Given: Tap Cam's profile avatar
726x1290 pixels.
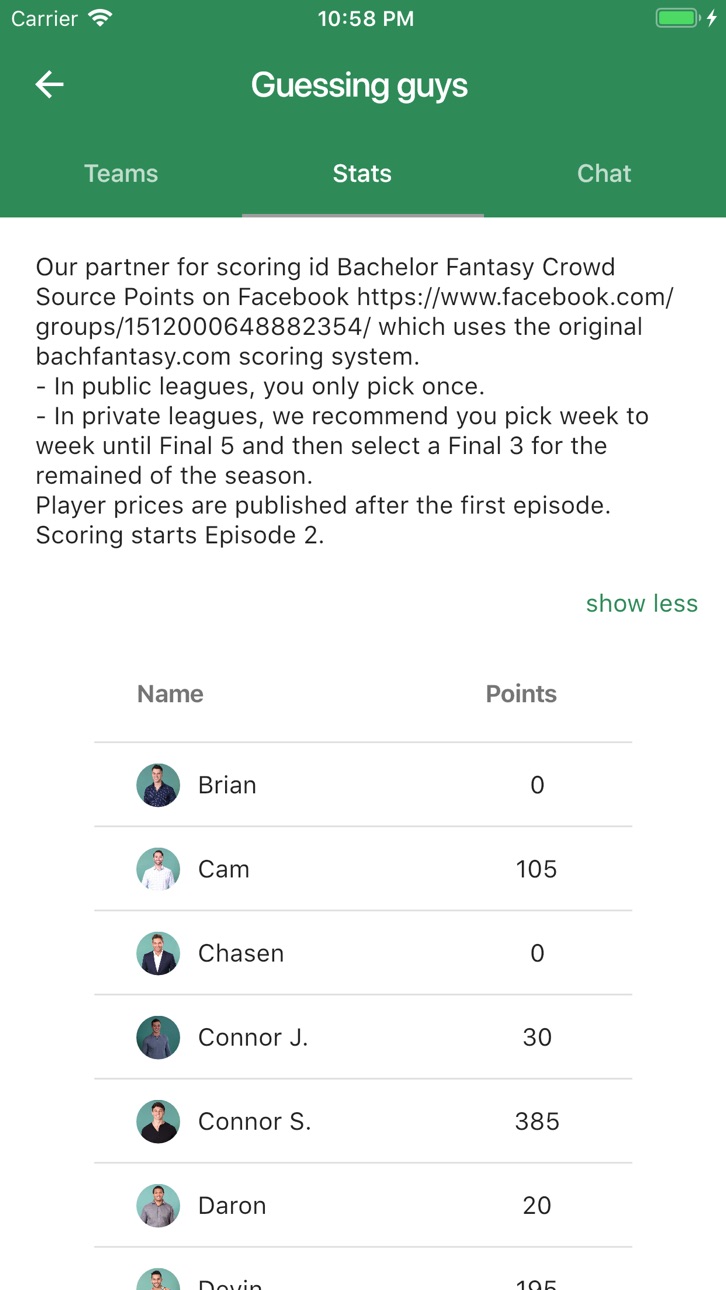Looking at the screenshot, I should (x=158, y=869).
